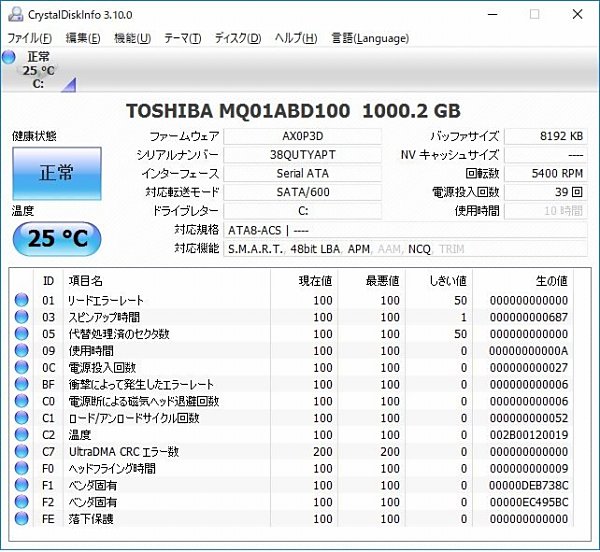Click status orb for C2 温度 row

coord(22,435)
